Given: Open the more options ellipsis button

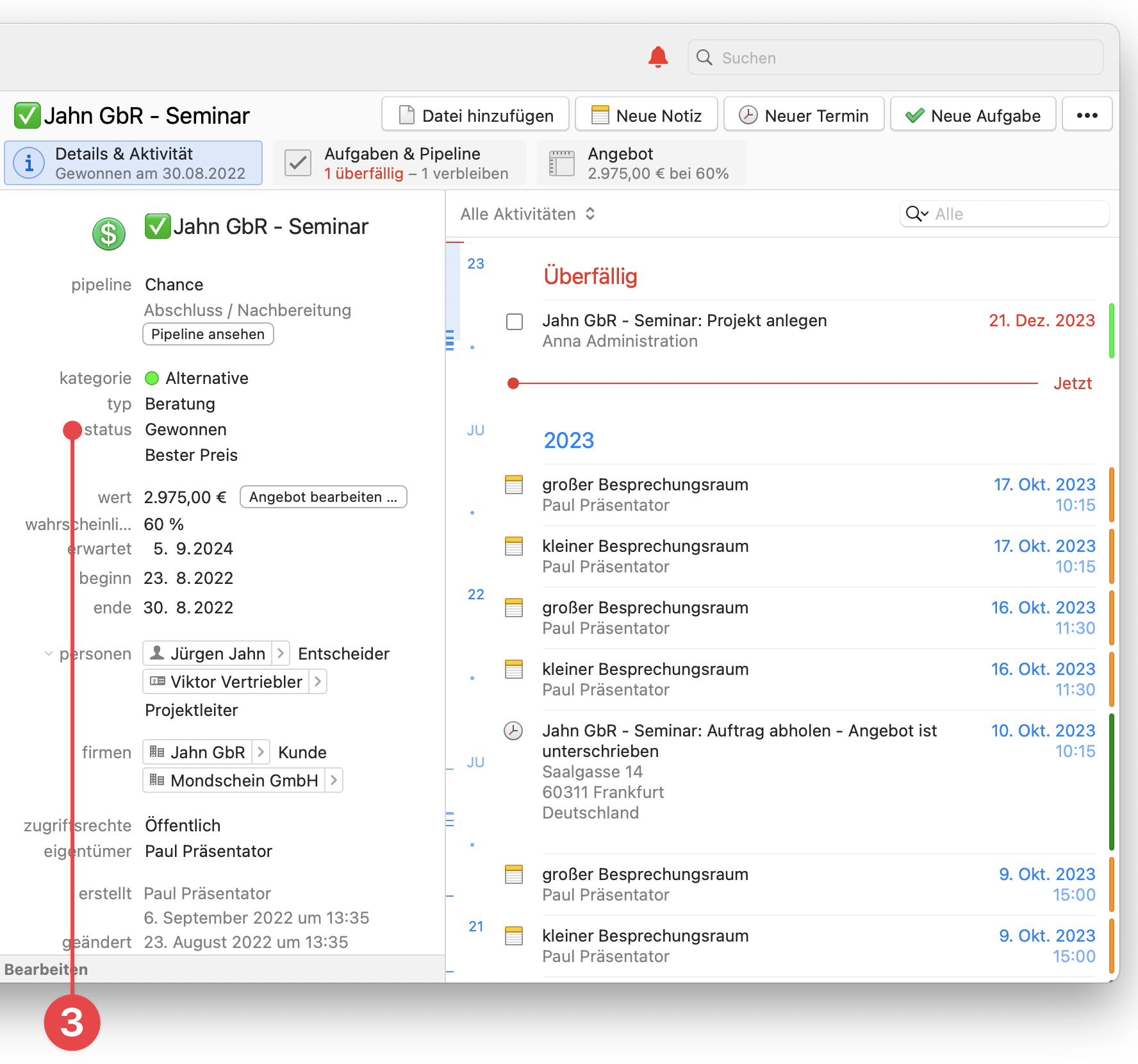Looking at the screenshot, I should pyautogui.click(x=1087, y=115).
